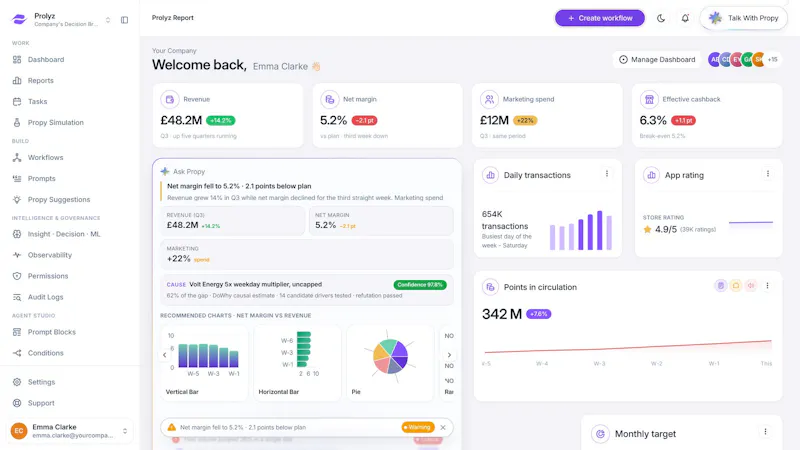The image size is (800, 450).
Task: Click the -2.1 pt margin badge
Action: pyautogui.click(x=364, y=121)
